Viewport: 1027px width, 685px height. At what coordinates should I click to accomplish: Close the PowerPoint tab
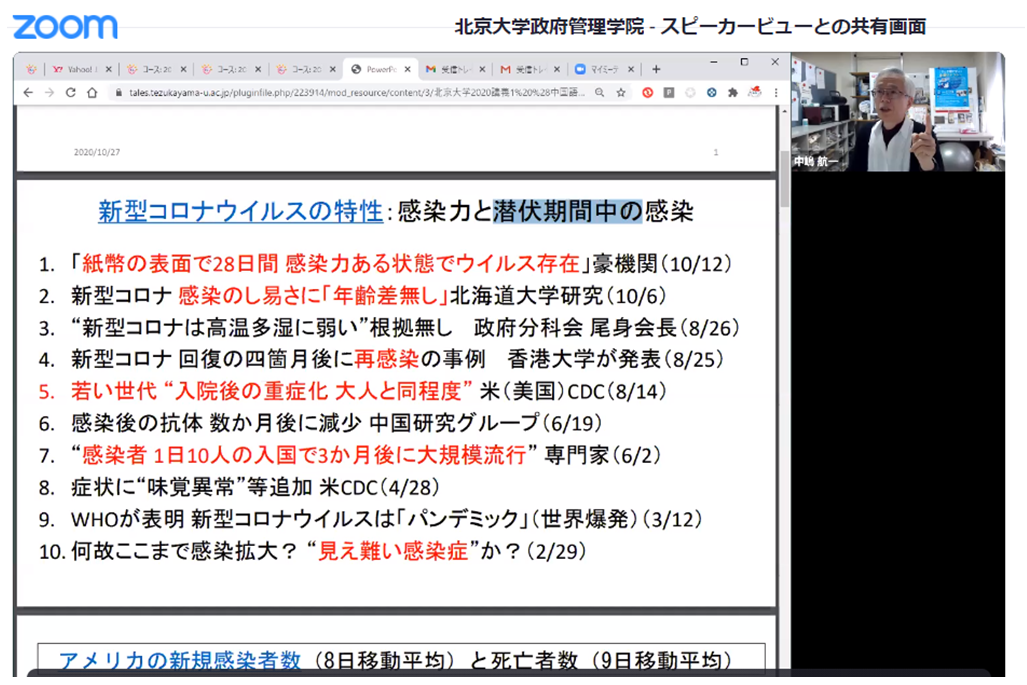pyautogui.click(x=407, y=69)
